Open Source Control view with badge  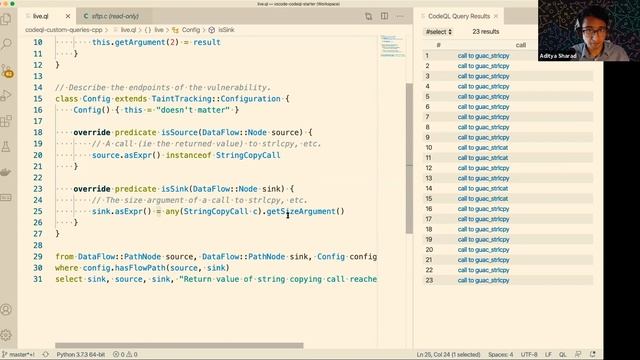click(7, 71)
